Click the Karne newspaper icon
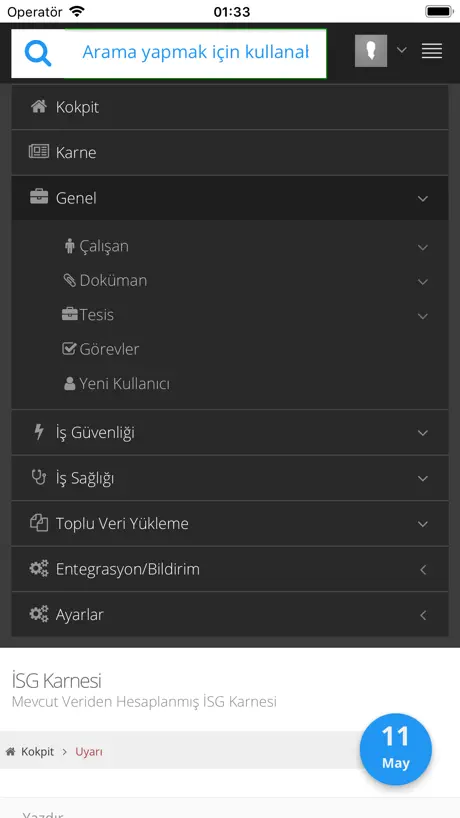This screenshot has width=460, height=818. click(39, 152)
